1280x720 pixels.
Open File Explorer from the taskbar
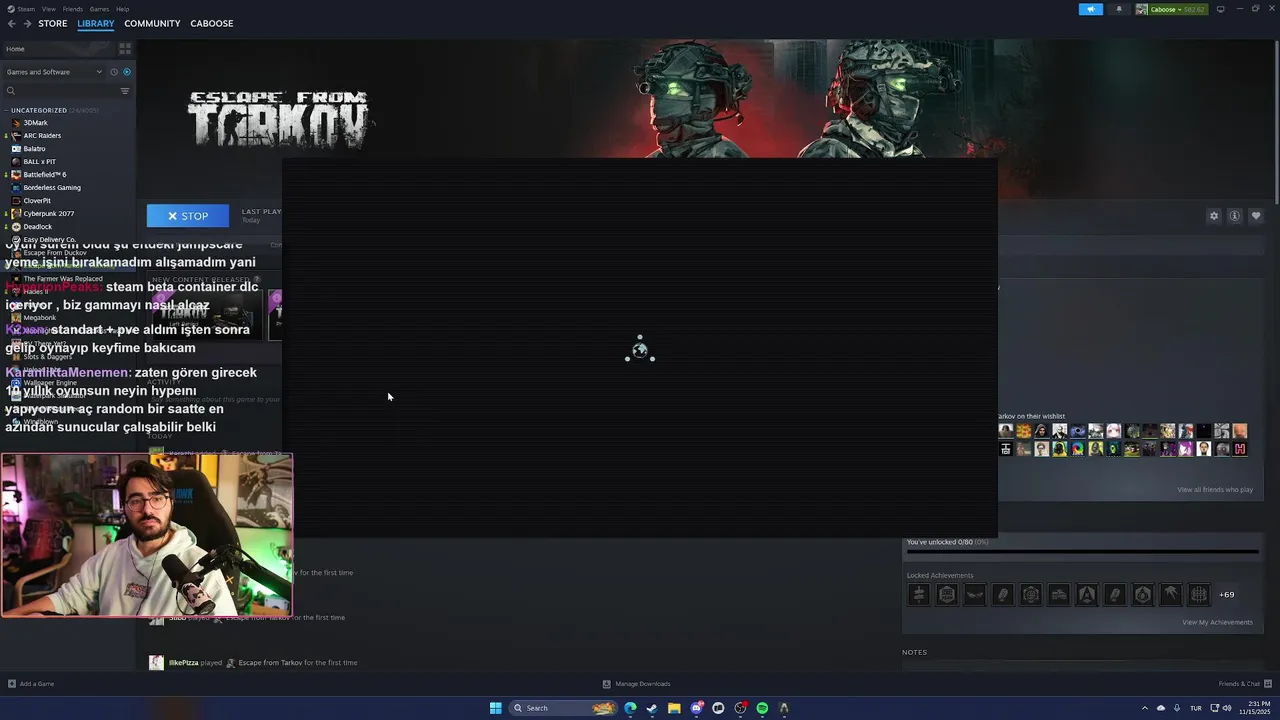pos(674,708)
